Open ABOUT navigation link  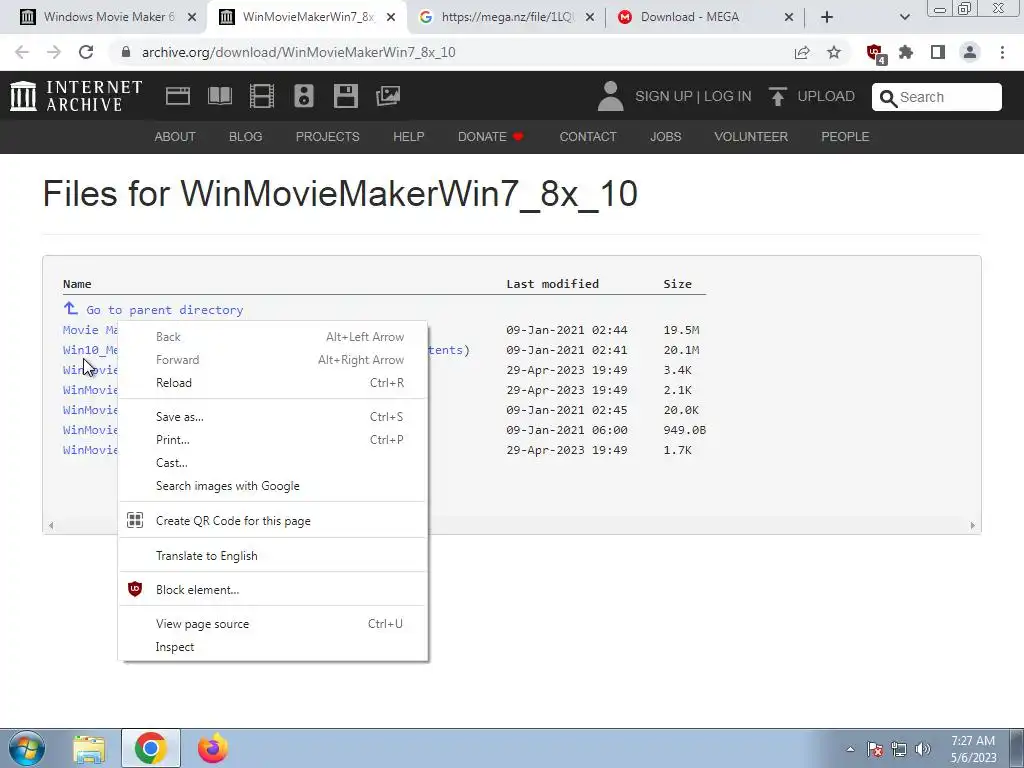(175, 137)
